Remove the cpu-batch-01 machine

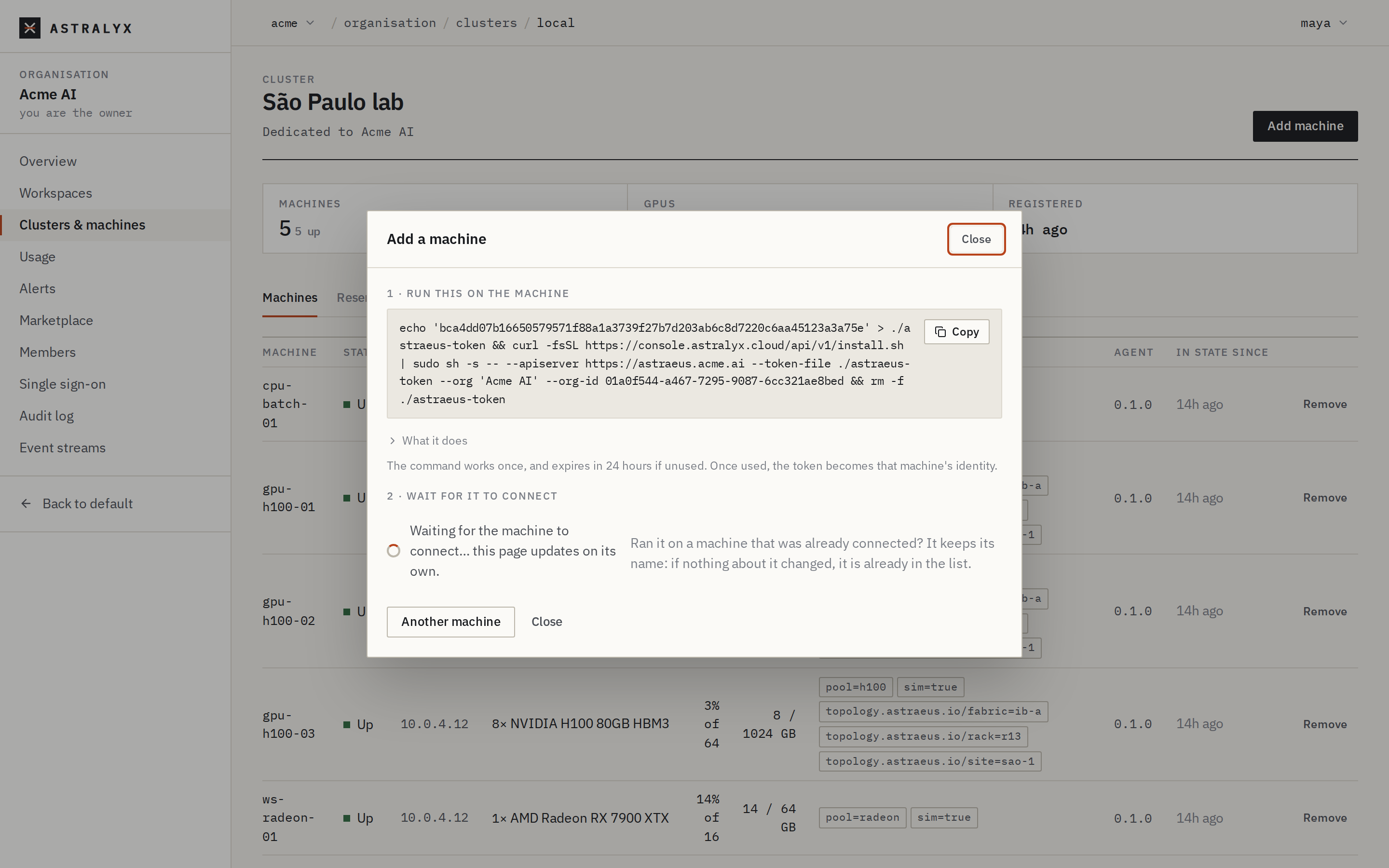[x=1325, y=404]
